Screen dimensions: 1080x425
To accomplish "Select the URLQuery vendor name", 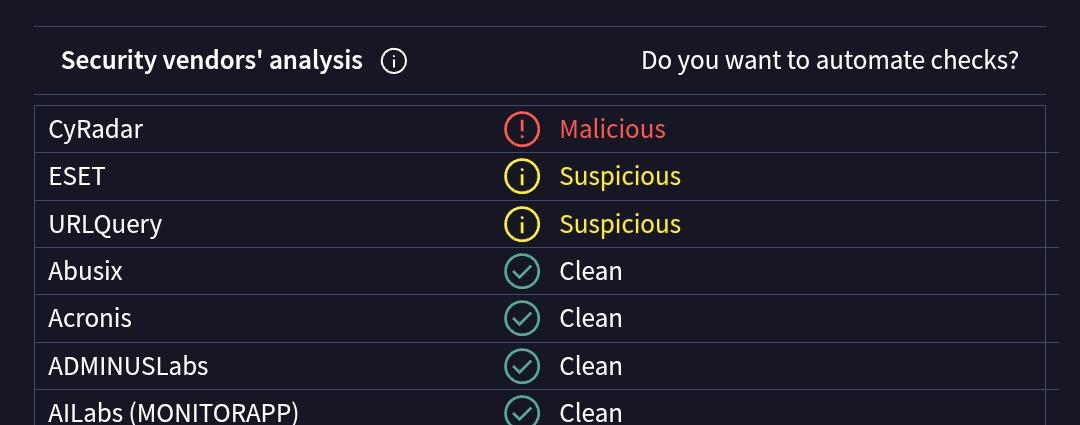I will [x=105, y=225].
